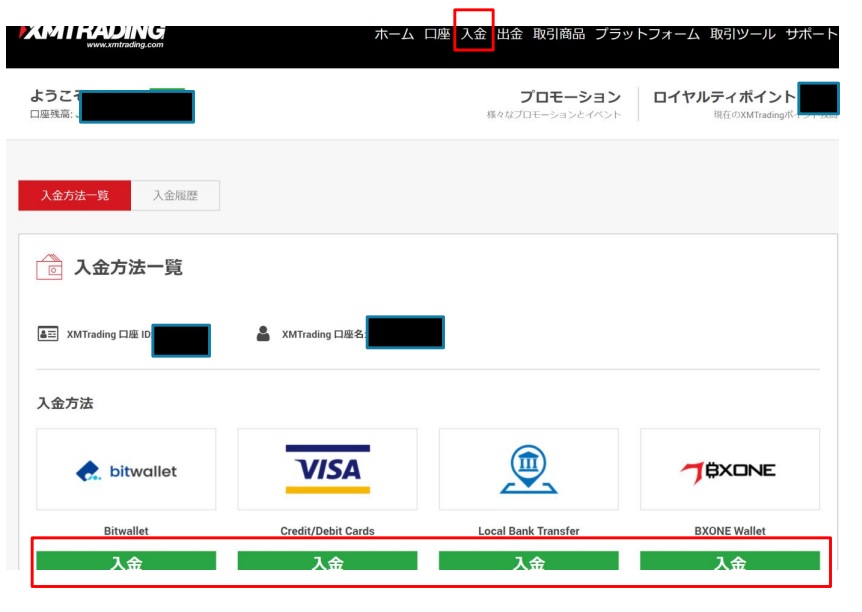The height and width of the screenshot is (612, 862).
Task: Select the Local Bank Transfer icon card
Action: click(529, 470)
